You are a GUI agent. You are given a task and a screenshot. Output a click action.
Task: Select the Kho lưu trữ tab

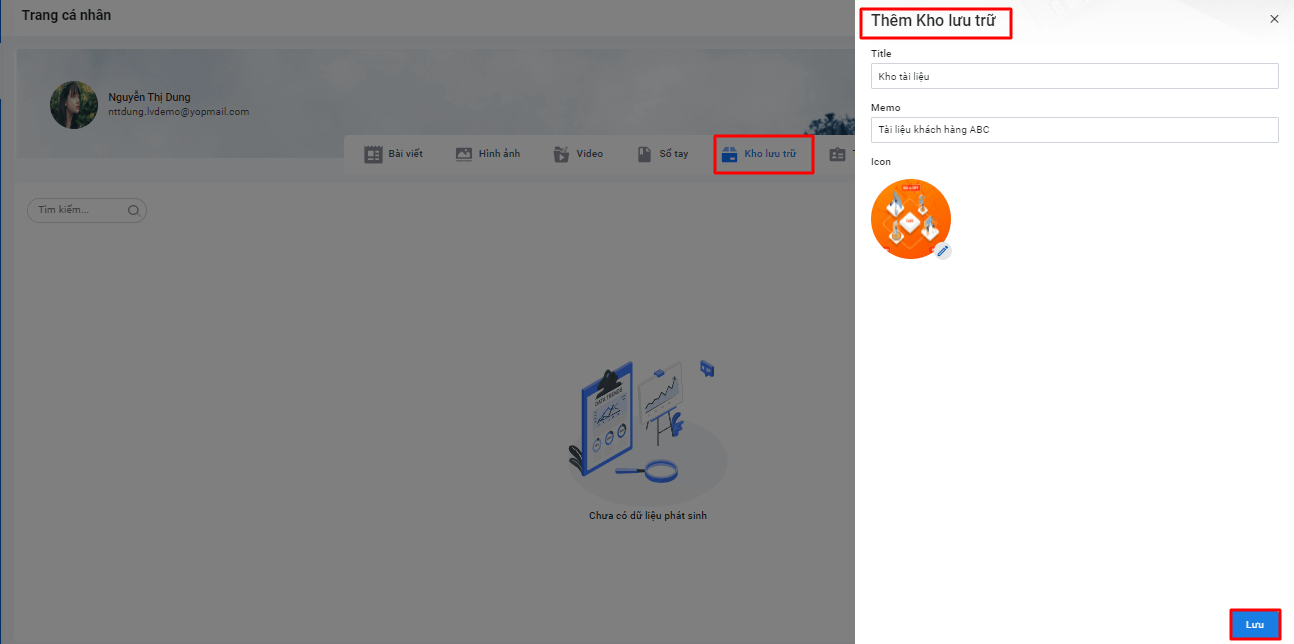pos(769,155)
